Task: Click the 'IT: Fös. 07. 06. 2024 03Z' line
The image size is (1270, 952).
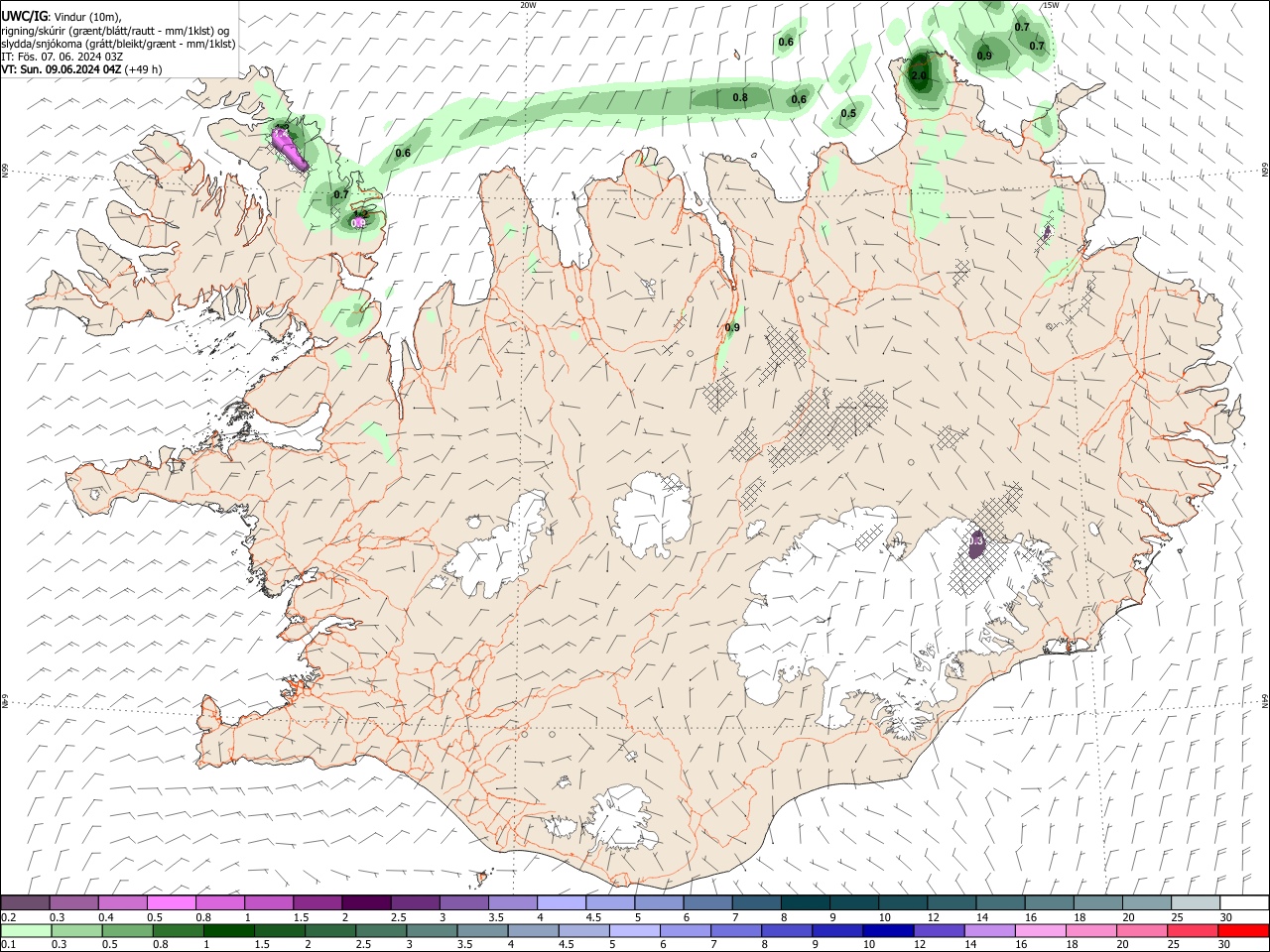Action: pos(62,57)
